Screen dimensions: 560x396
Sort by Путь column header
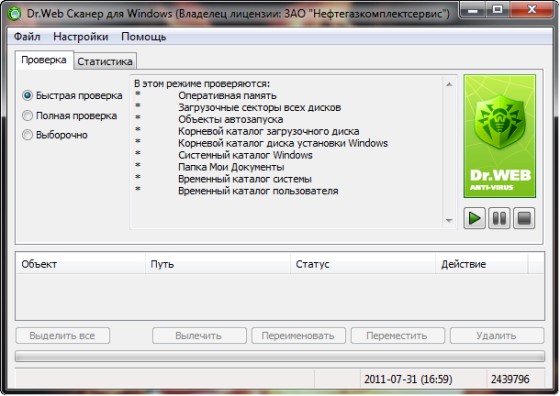point(218,264)
